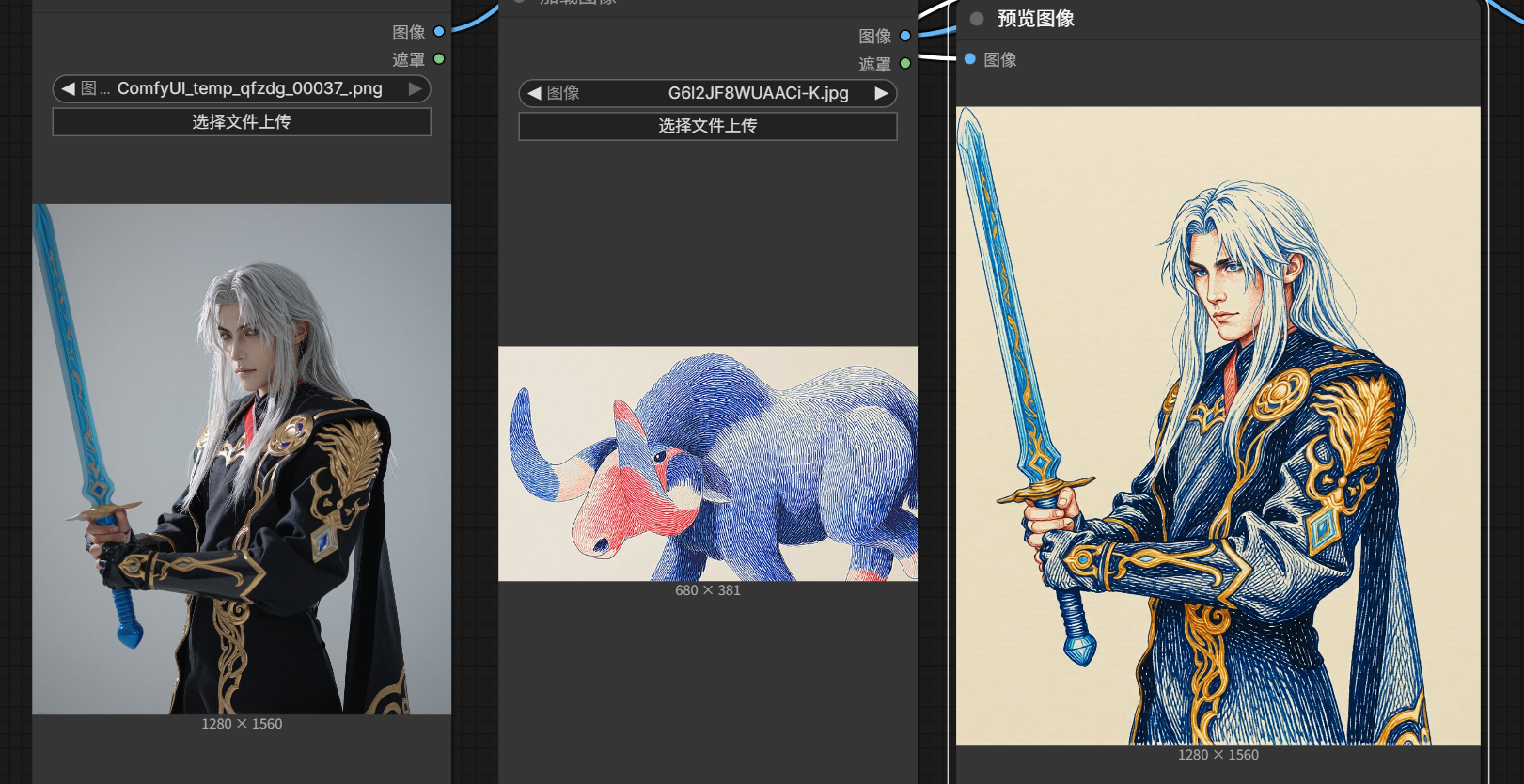Click the blue and red bull drawing

tap(707, 463)
